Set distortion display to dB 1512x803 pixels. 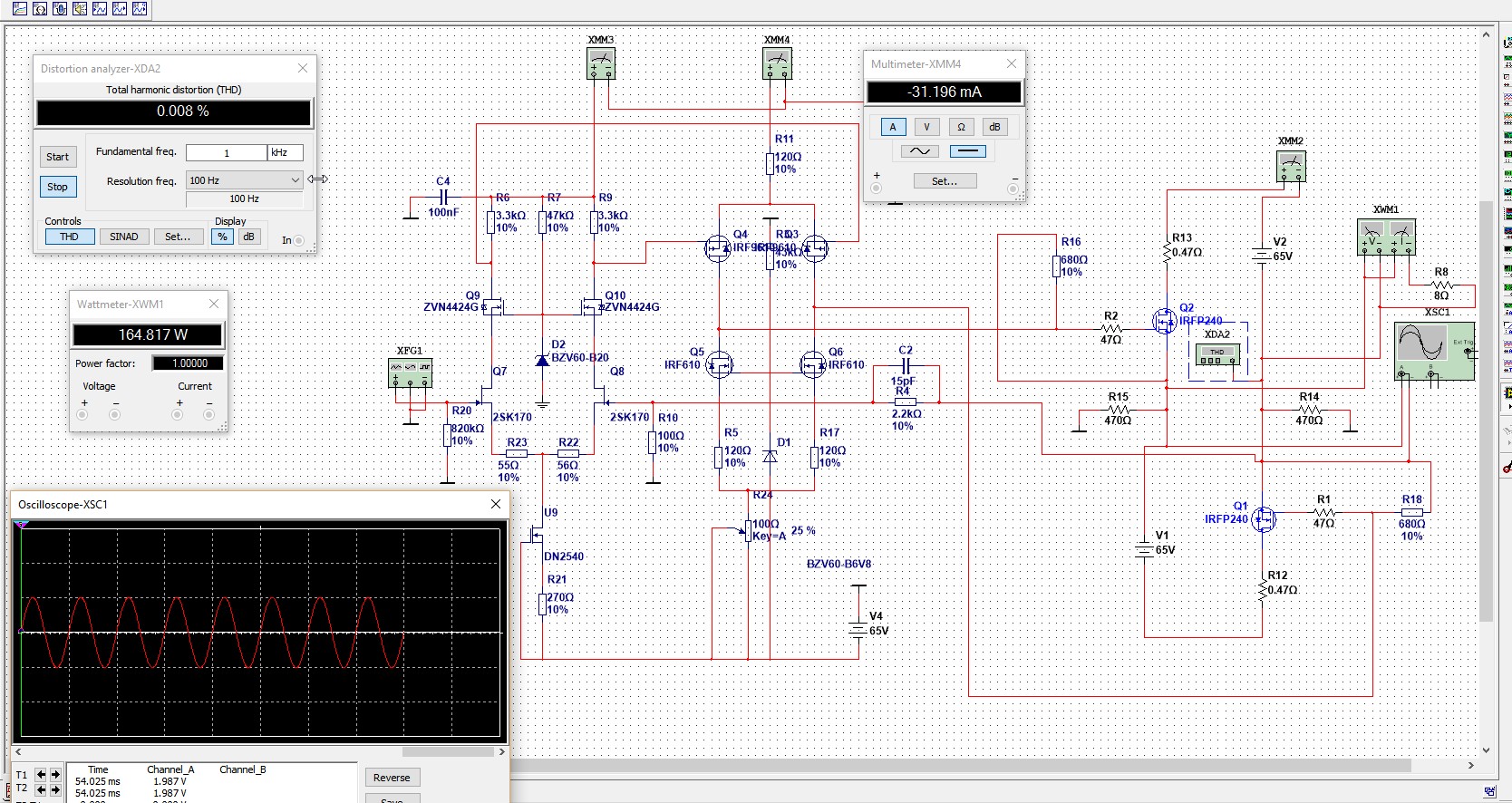[x=248, y=237]
